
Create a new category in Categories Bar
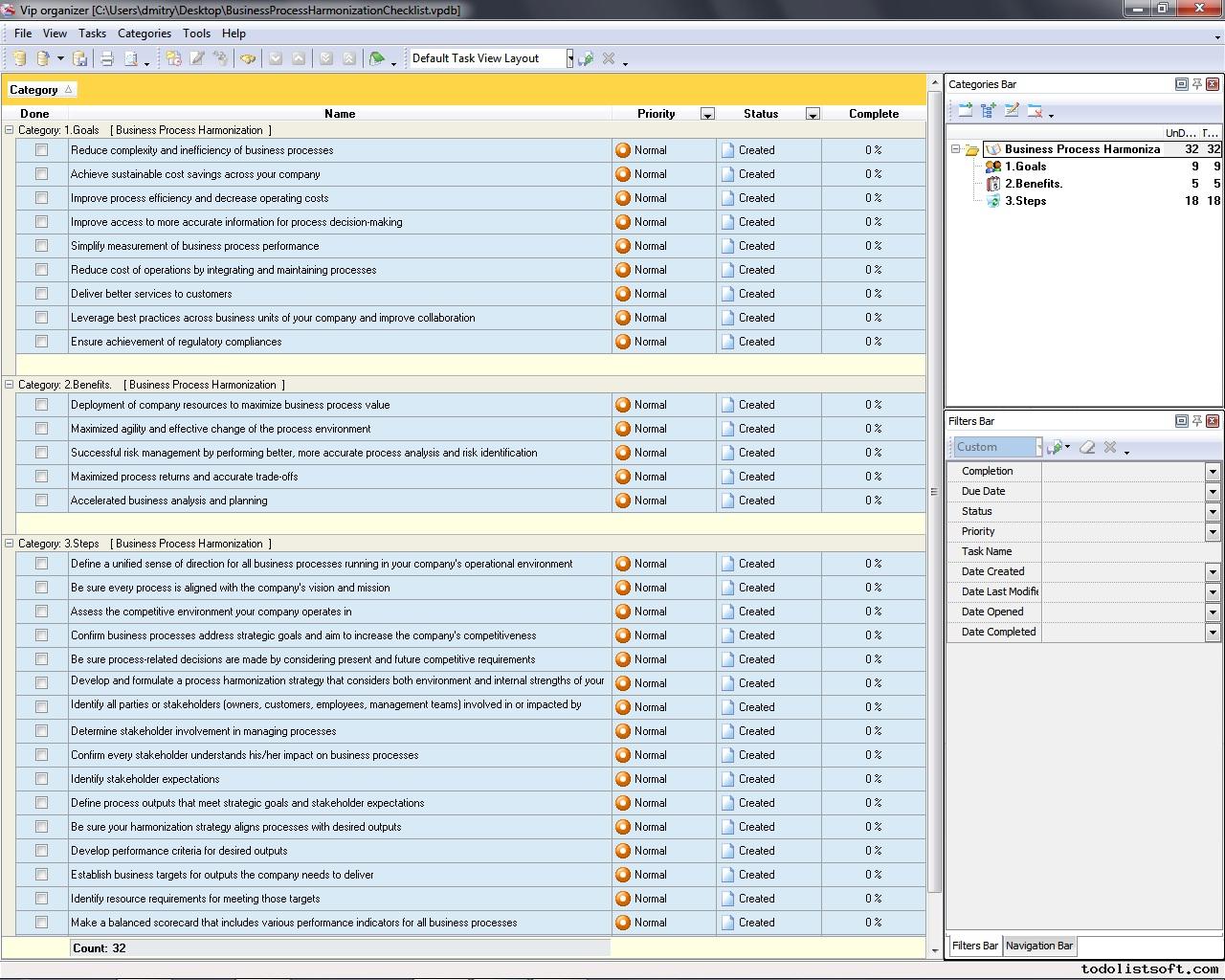point(964,110)
